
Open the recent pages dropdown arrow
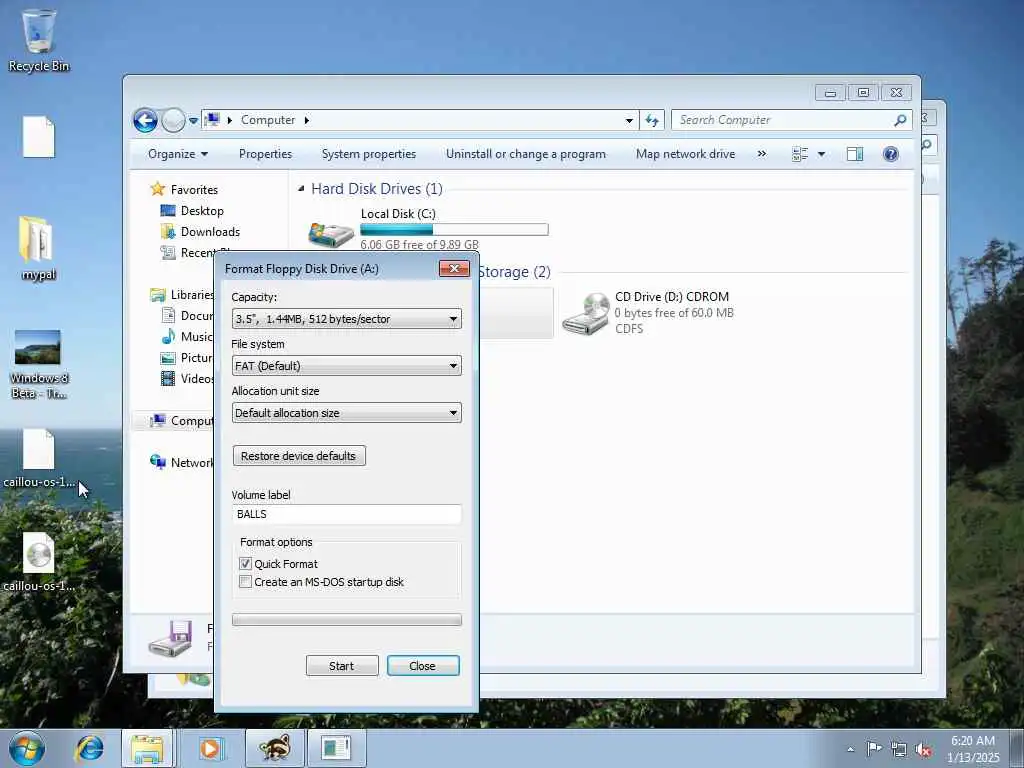[193, 121]
